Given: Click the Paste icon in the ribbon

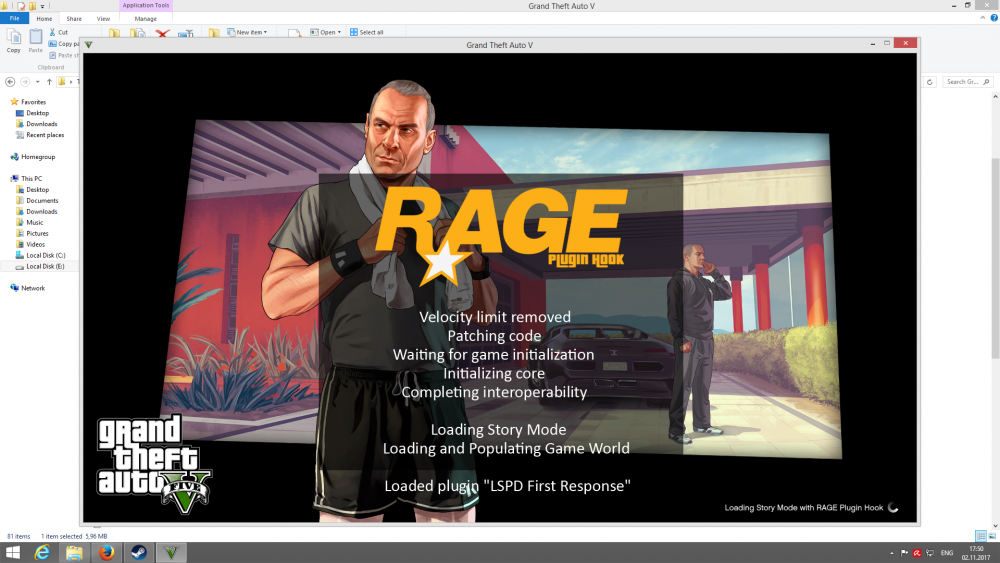Looking at the screenshot, I should pyautogui.click(x=36, y=37).
